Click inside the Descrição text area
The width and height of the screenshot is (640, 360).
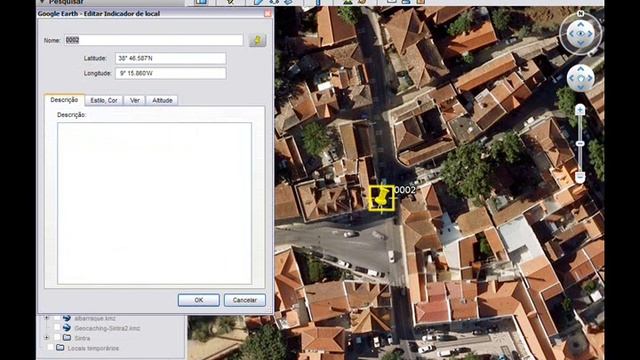coord(154,203)
